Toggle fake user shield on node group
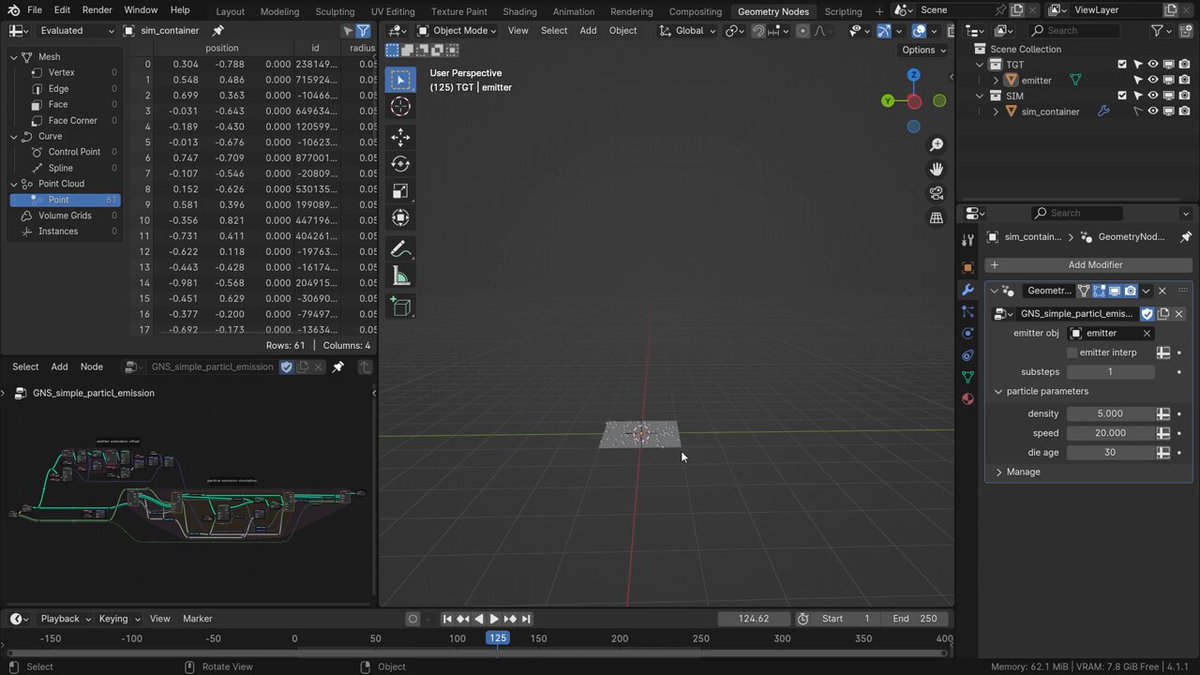 (1147, 314)
